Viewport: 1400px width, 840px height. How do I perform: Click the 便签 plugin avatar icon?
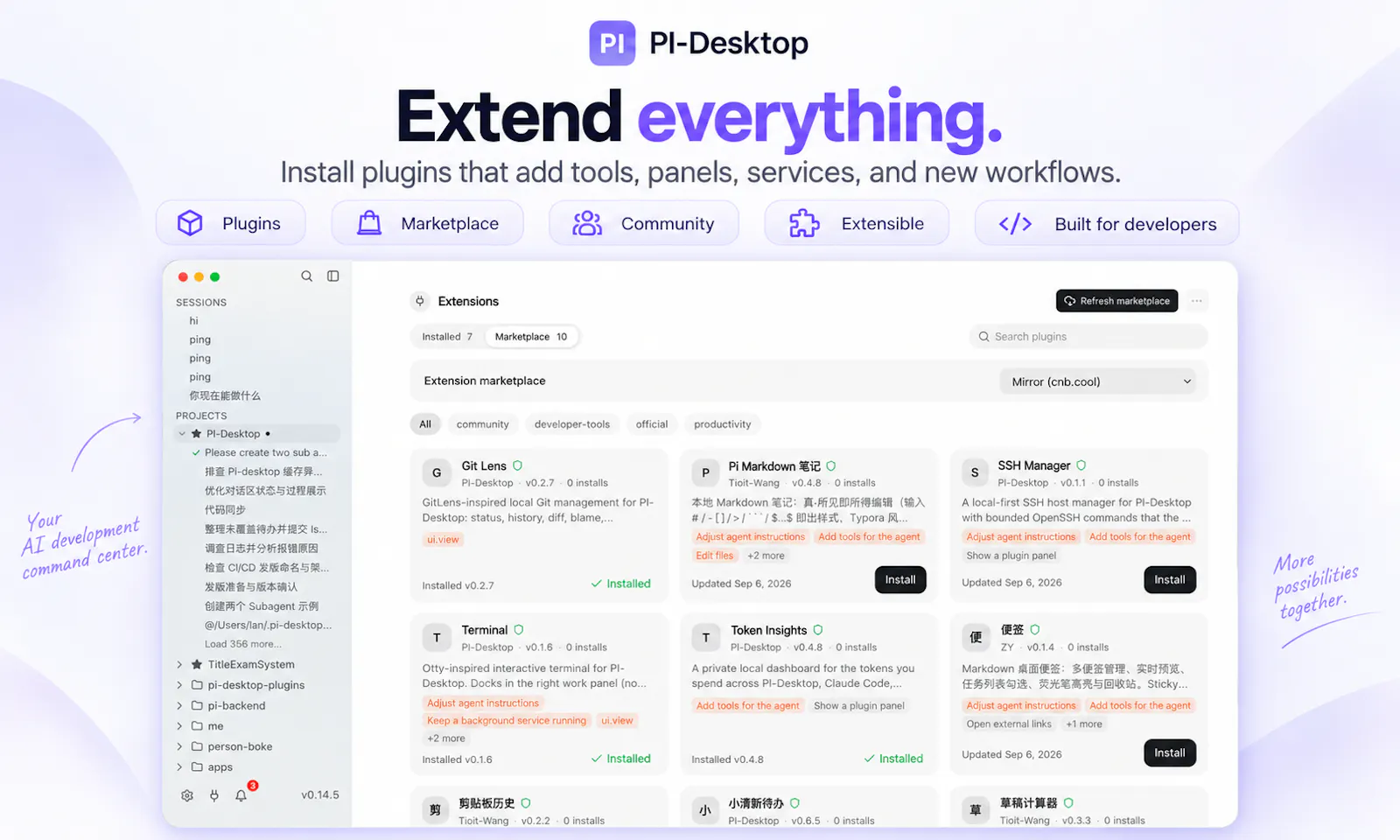tap(975, 638)
